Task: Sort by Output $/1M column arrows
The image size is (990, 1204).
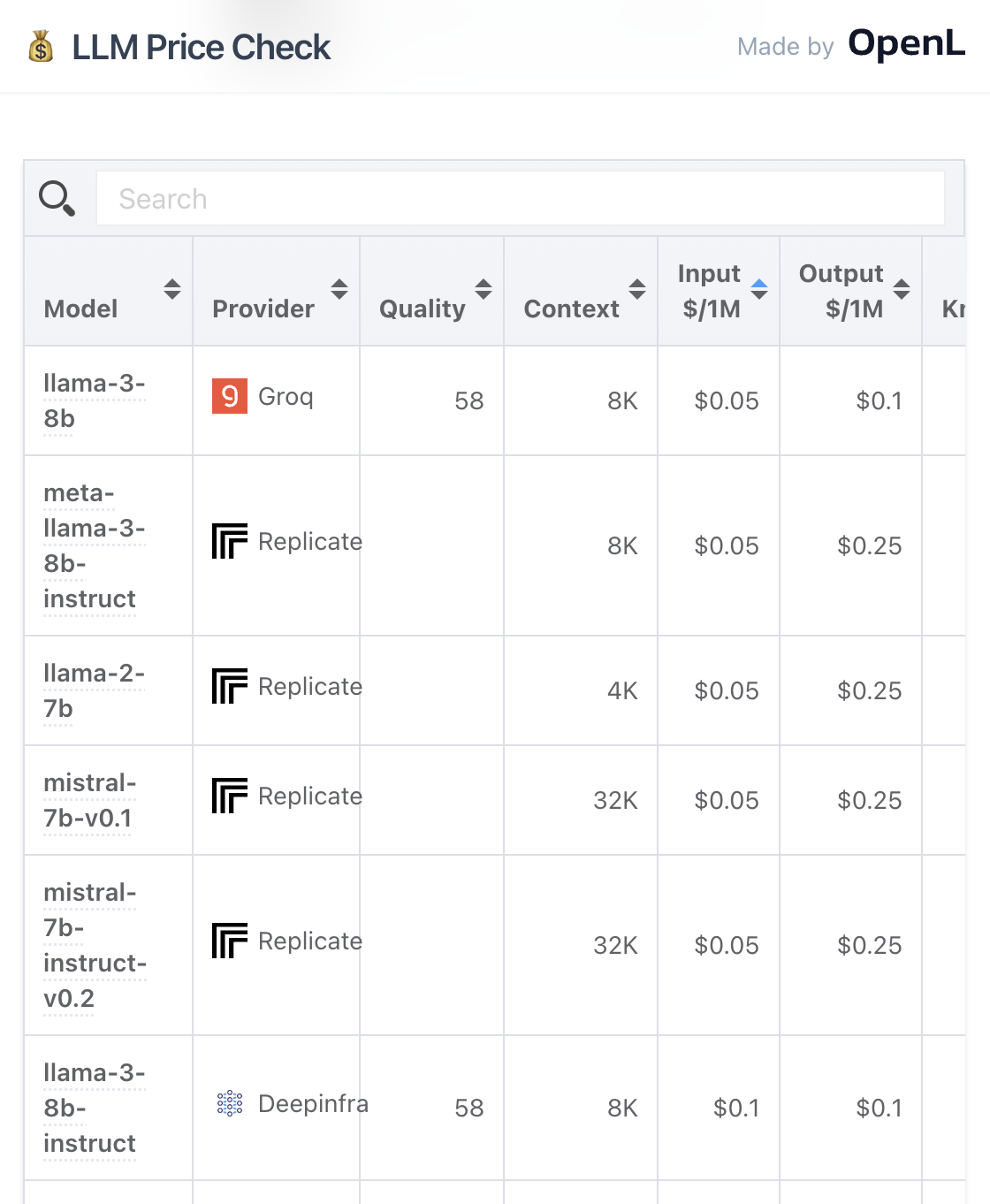Action: [902, 289]
